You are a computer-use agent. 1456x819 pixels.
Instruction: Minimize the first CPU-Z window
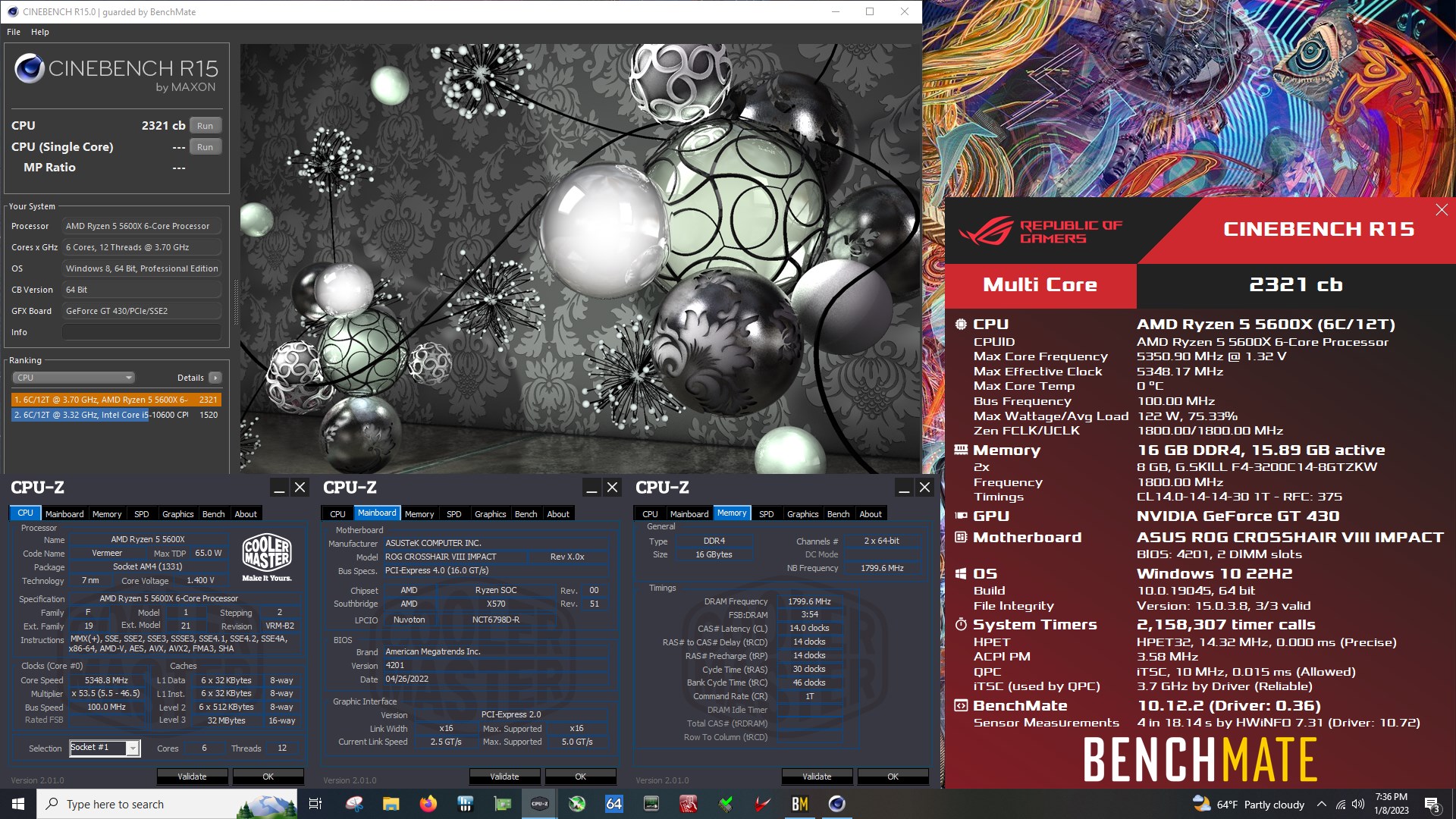point(279,488)
